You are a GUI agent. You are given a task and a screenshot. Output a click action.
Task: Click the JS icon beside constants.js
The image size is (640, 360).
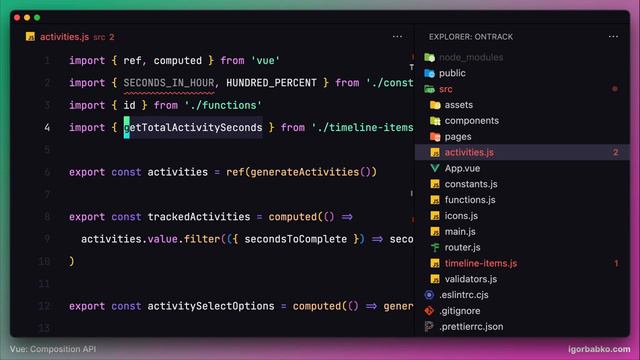point(435,184)
